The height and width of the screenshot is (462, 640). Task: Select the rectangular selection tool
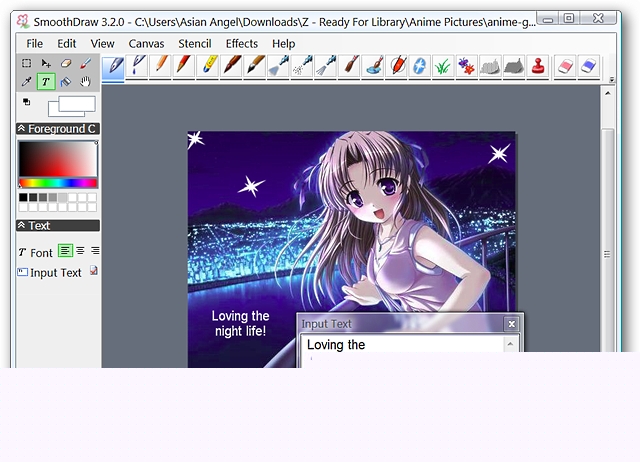tap(27, 63)
